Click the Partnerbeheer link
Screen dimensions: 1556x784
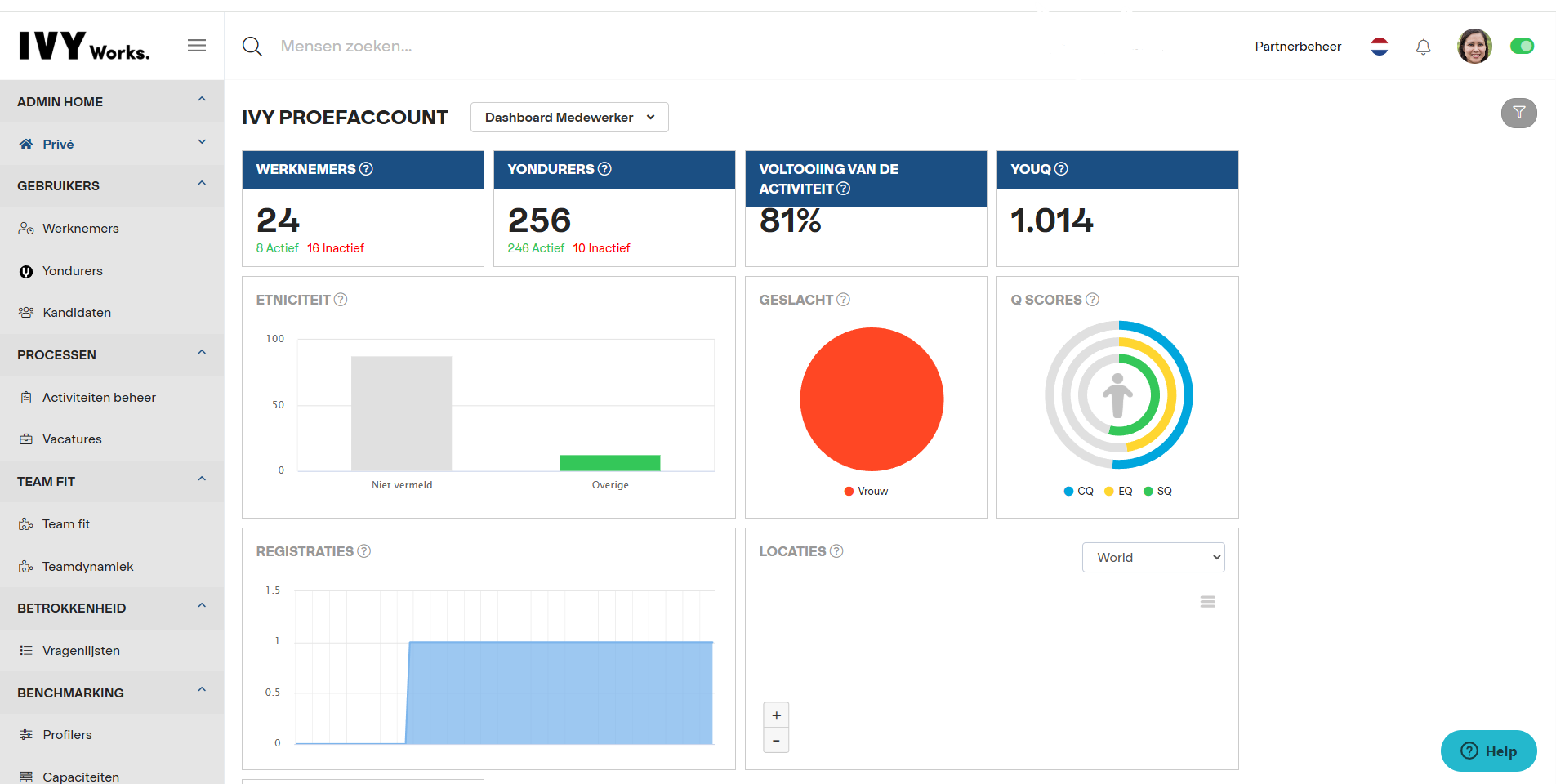1298,47
